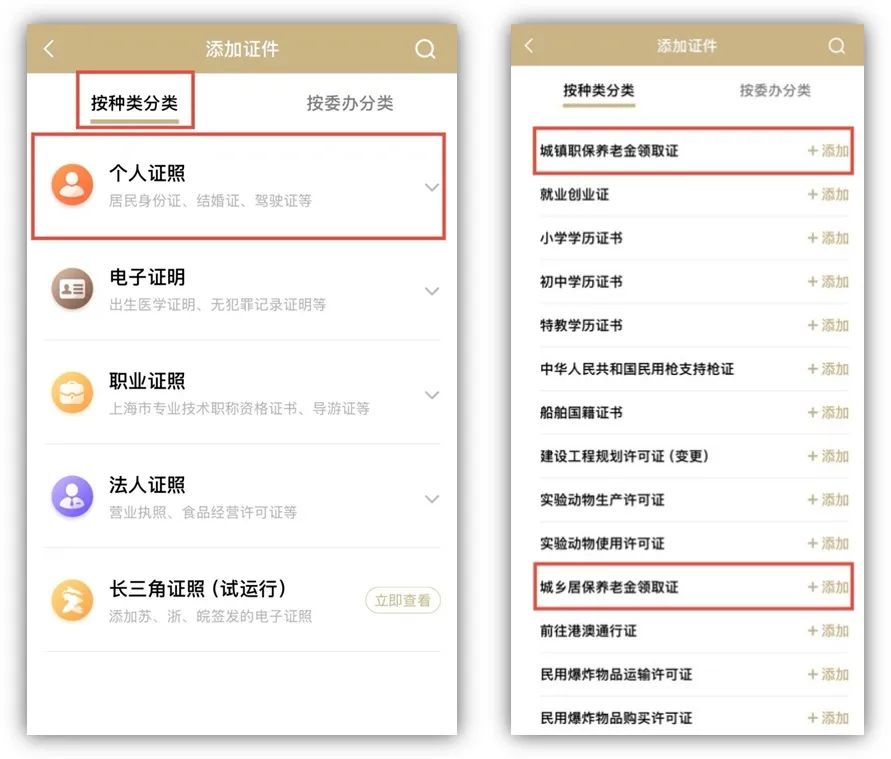Tap subtitle 出生医学证明、无犯罪记录证明等

pos(218,305)
